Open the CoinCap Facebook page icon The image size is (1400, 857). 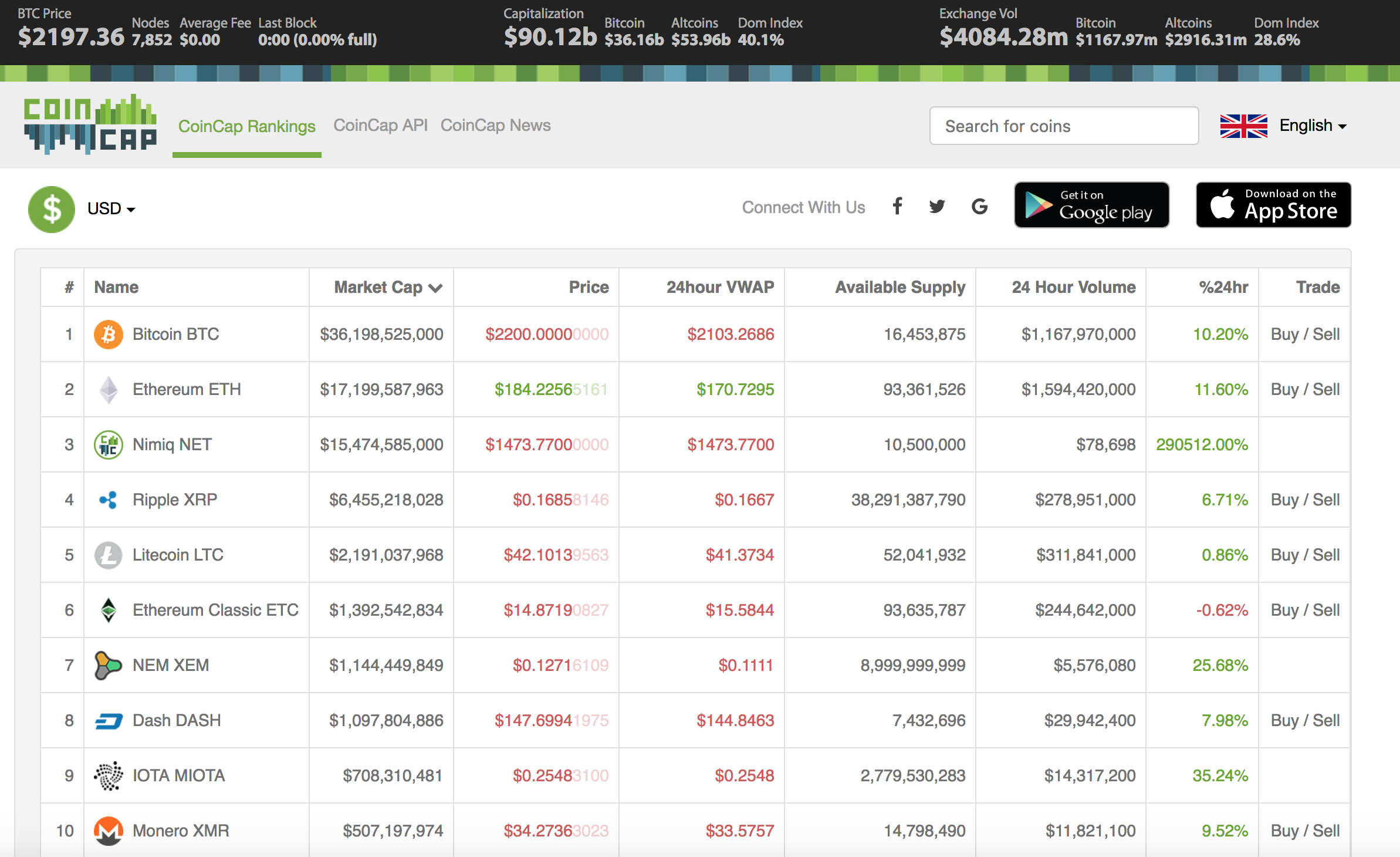pyautogui.click(x=897, y=207)
